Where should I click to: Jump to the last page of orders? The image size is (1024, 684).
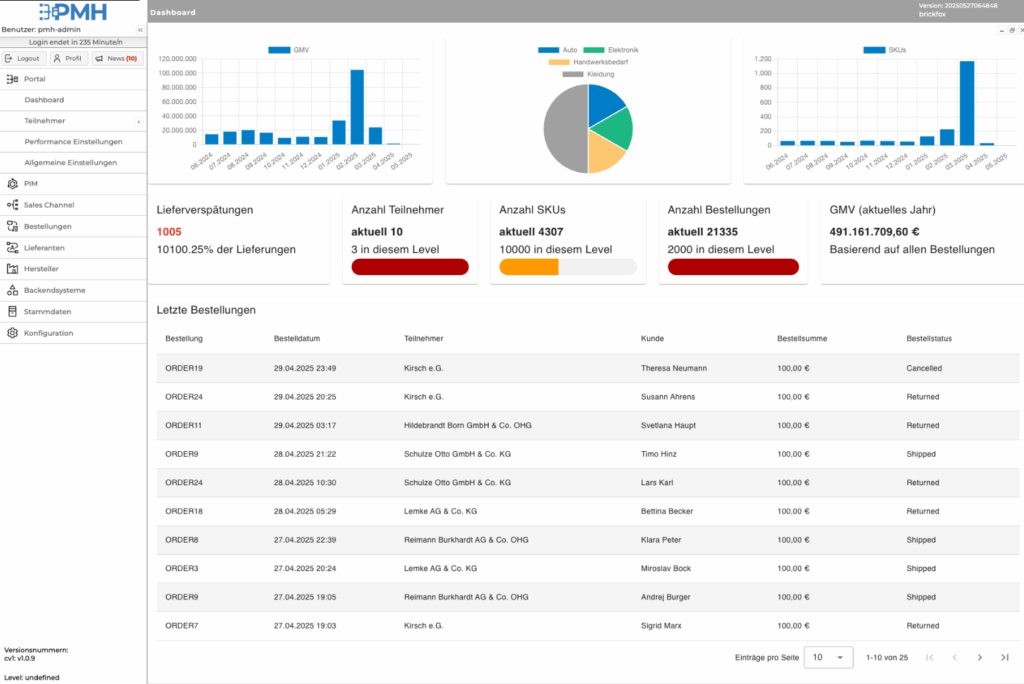coord(1005,657)
